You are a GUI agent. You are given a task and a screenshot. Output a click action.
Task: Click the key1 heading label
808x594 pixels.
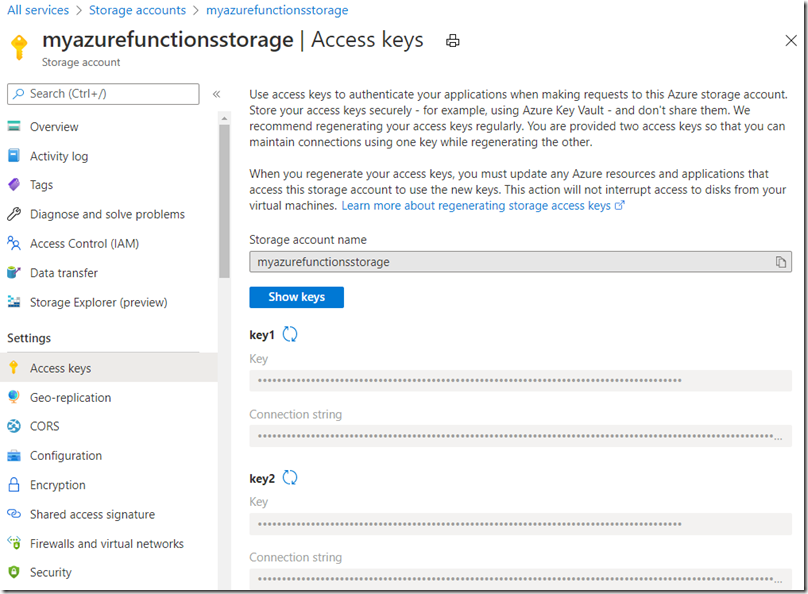pos(262,335)
